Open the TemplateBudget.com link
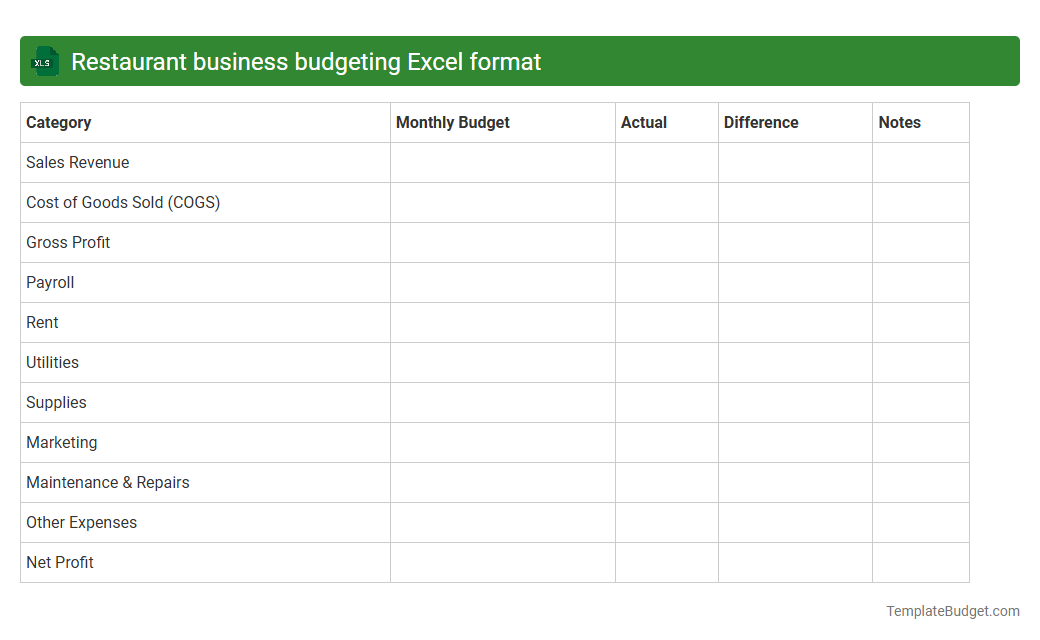 point(954,609)
